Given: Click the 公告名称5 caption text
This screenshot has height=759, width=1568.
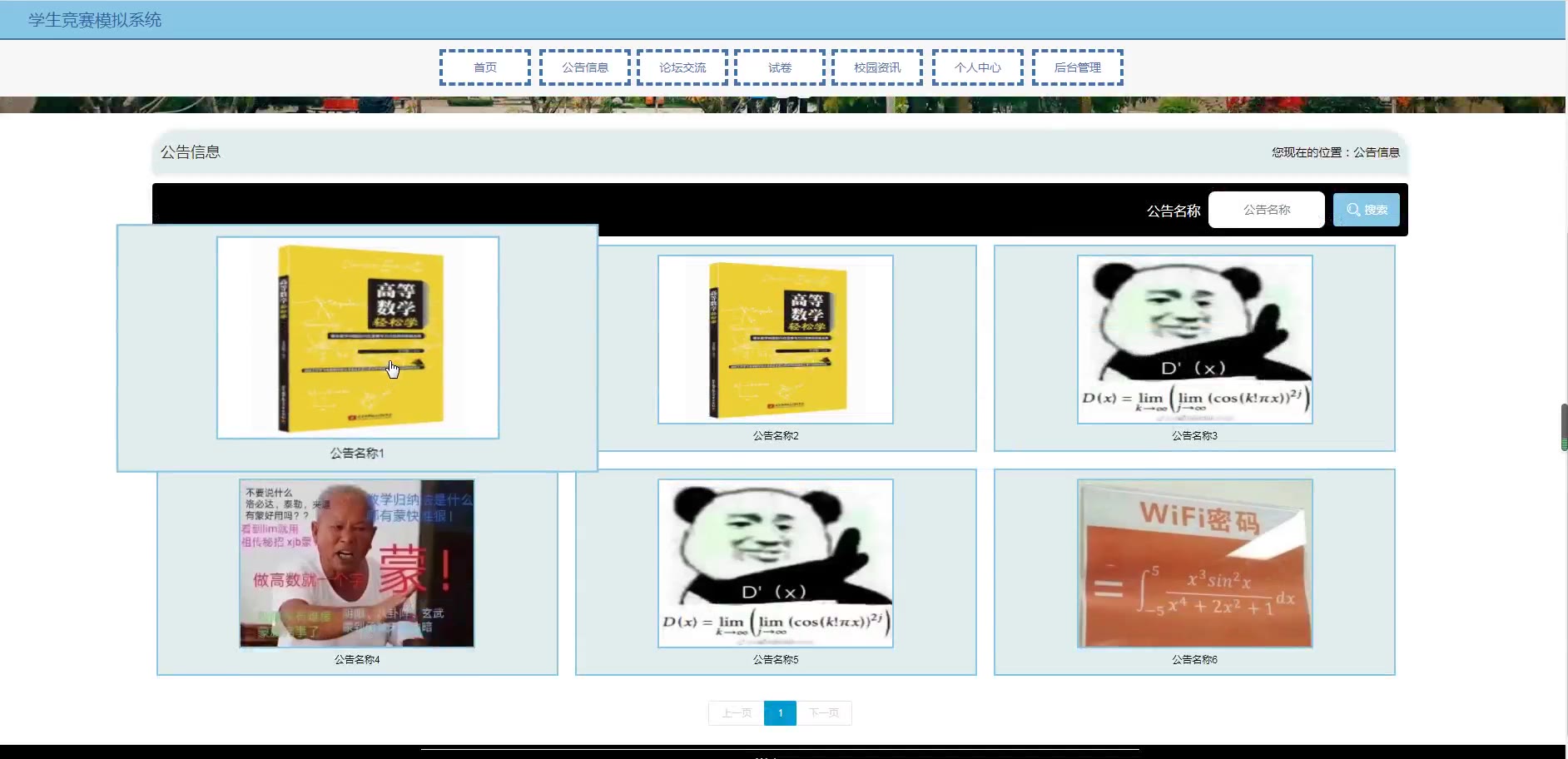Looking at the screenshot, I should tap(776, 659).
